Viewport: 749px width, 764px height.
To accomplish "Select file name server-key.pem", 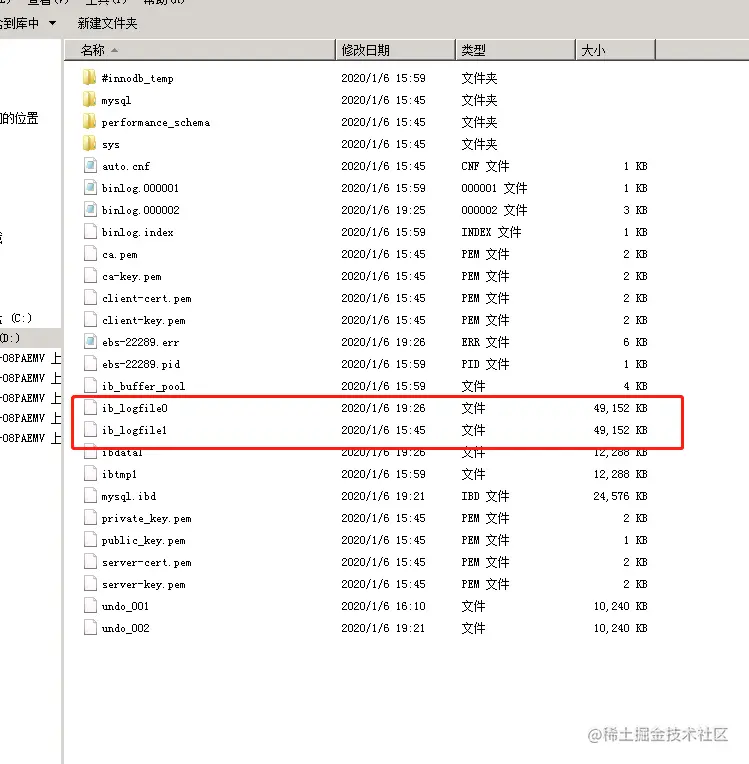I will (144, 584).
